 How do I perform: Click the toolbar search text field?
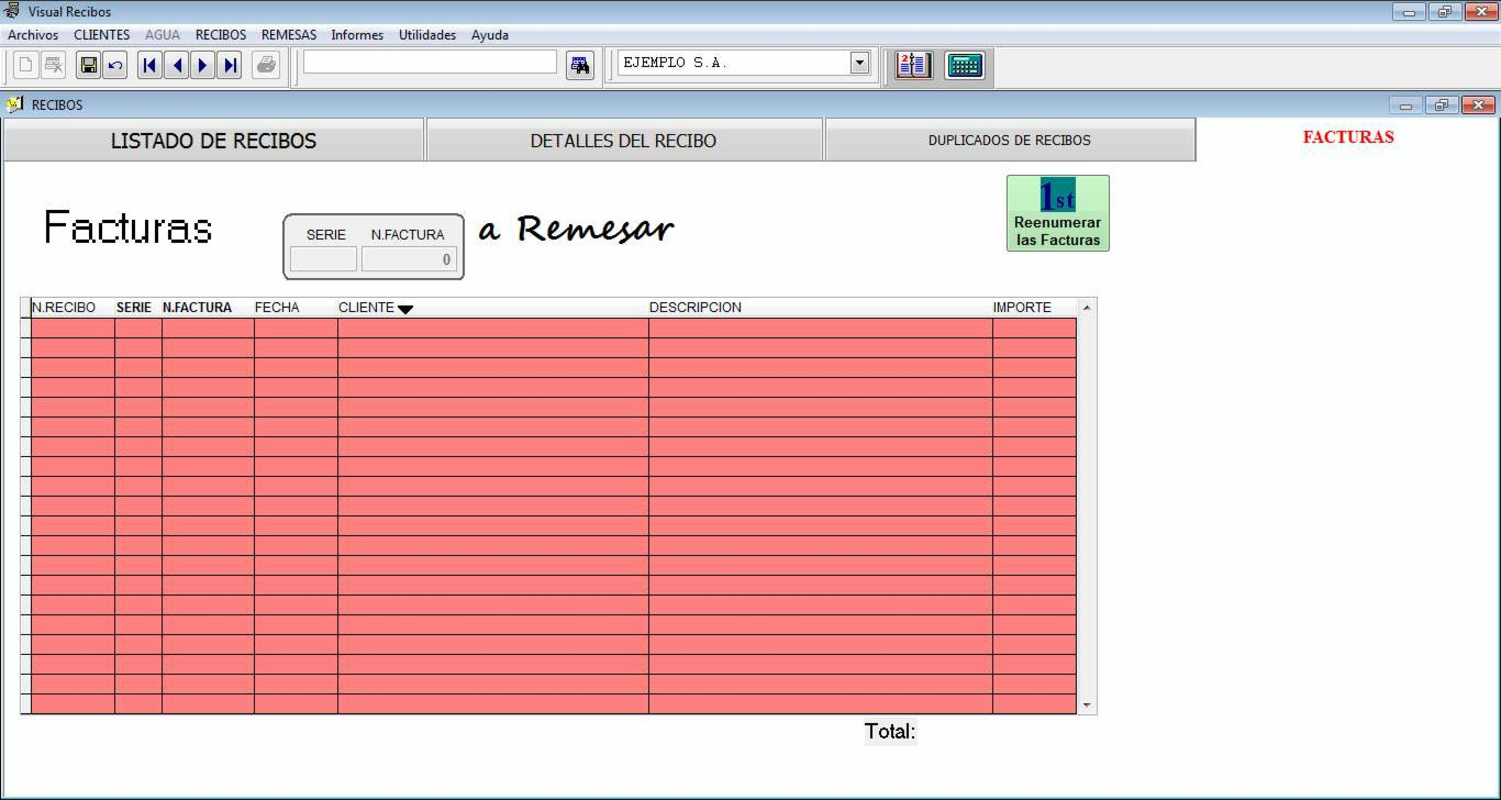click(430, 62)
